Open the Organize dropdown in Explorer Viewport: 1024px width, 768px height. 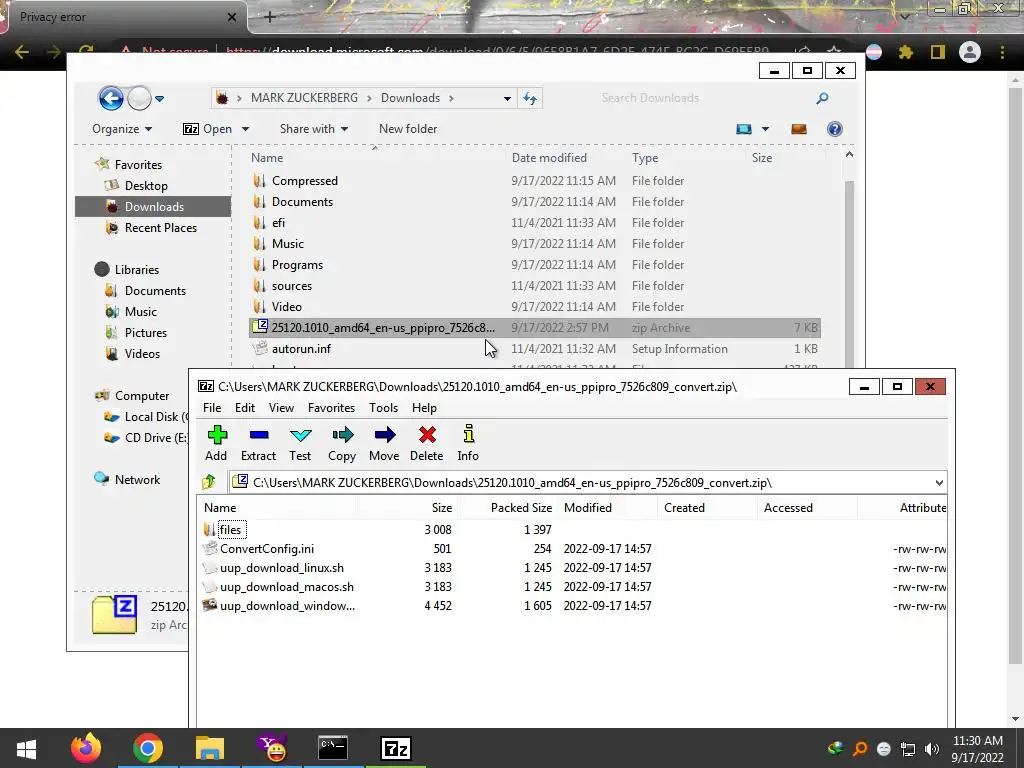[122, 129]
